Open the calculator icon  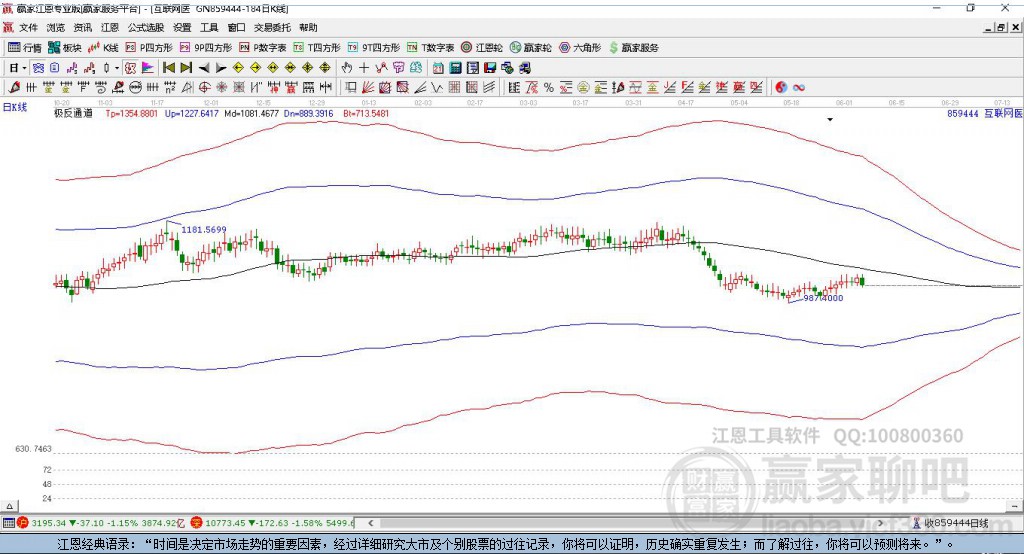pos(456,68)
